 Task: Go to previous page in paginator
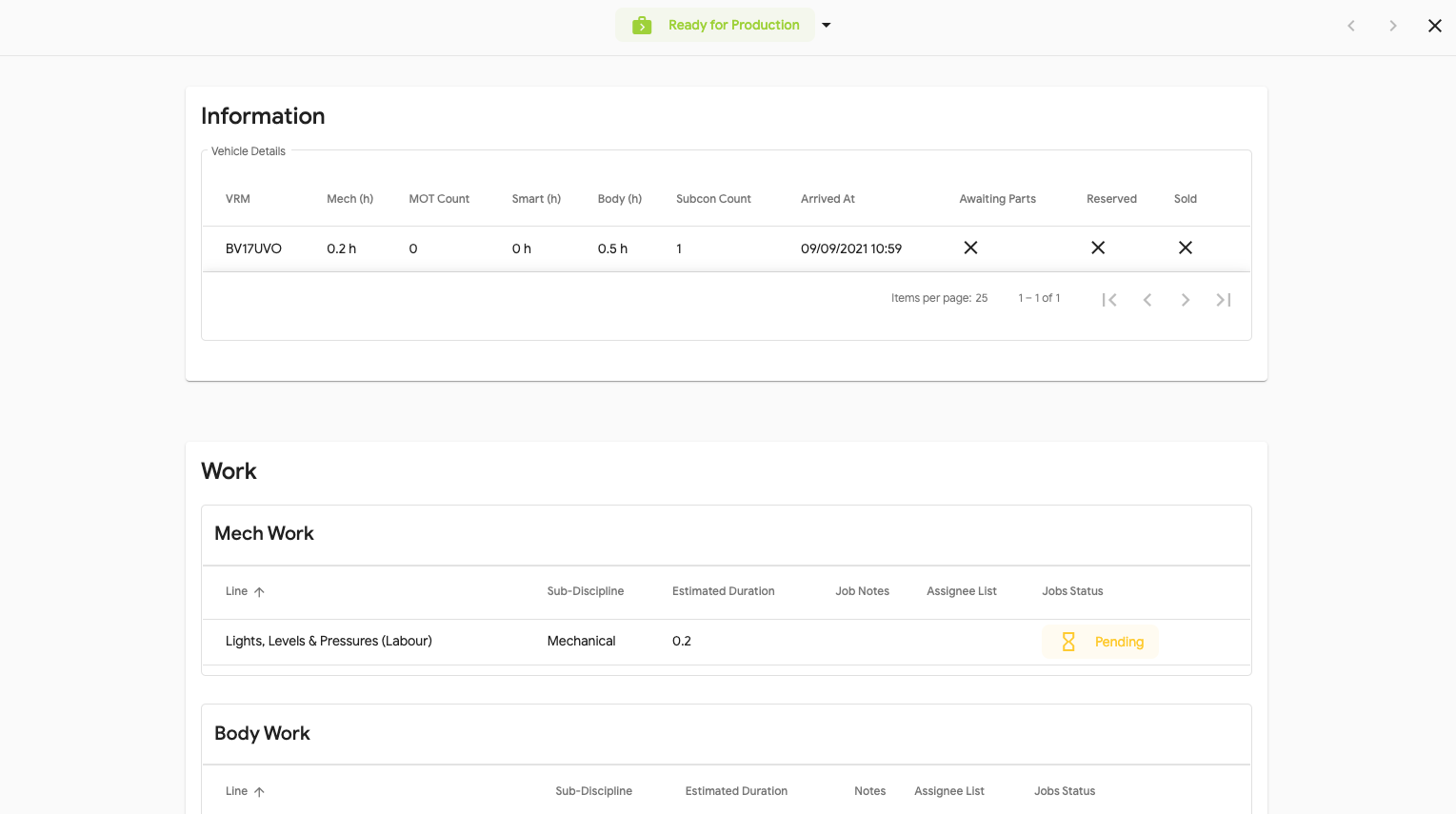[x=1147, y=300]
